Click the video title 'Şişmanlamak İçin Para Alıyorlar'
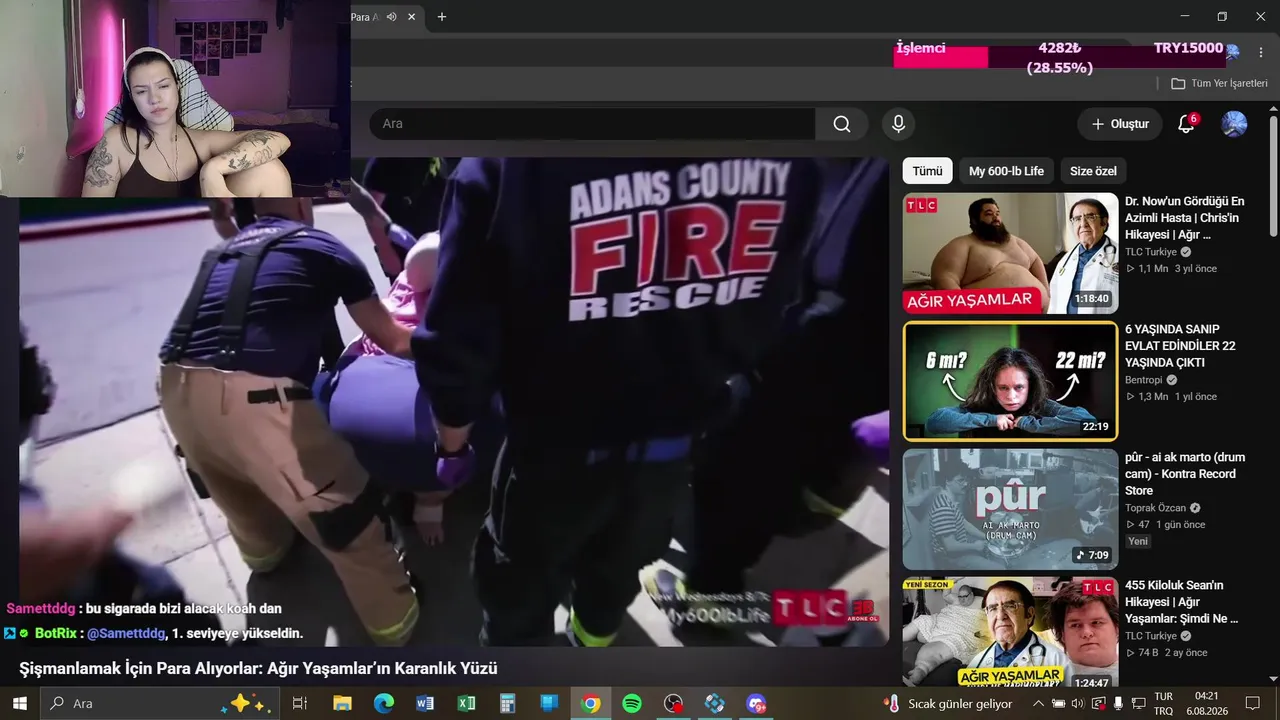 [x=258, y=668]
